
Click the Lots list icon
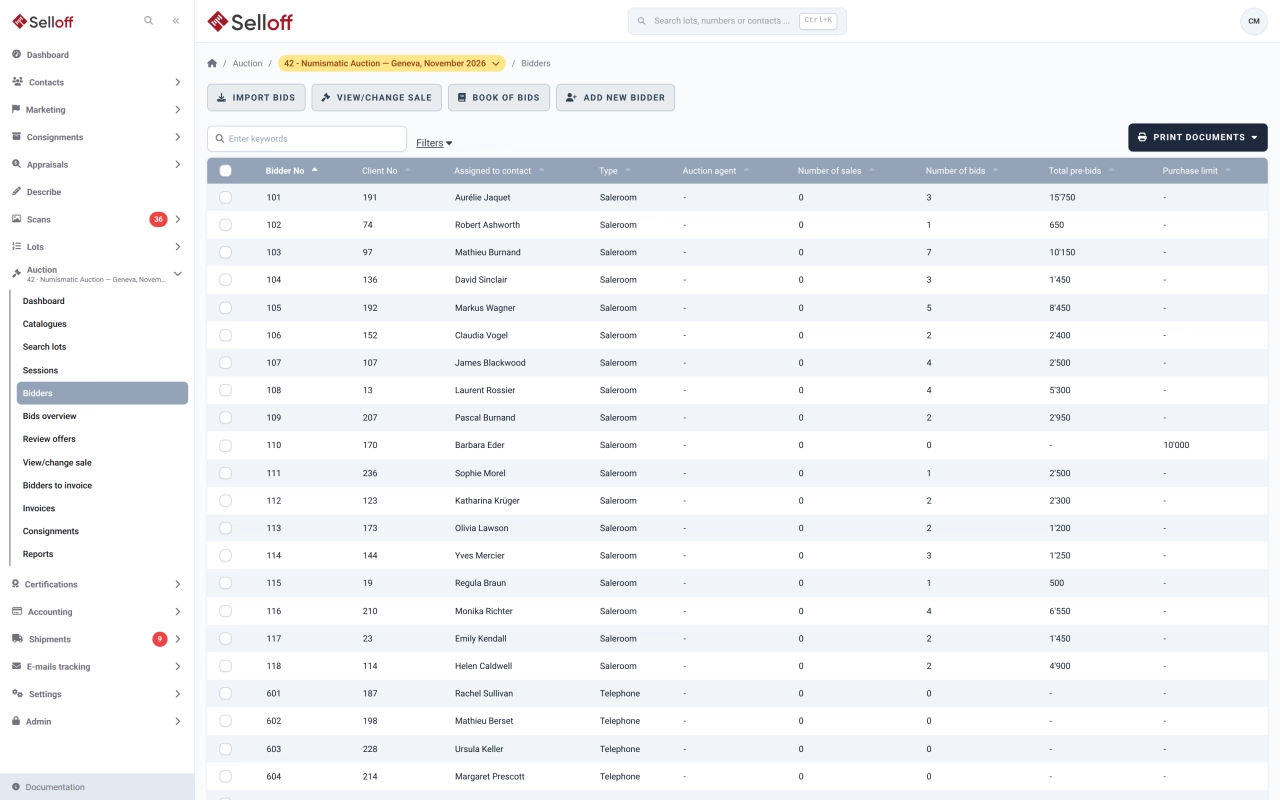click(x=17, y=246)
